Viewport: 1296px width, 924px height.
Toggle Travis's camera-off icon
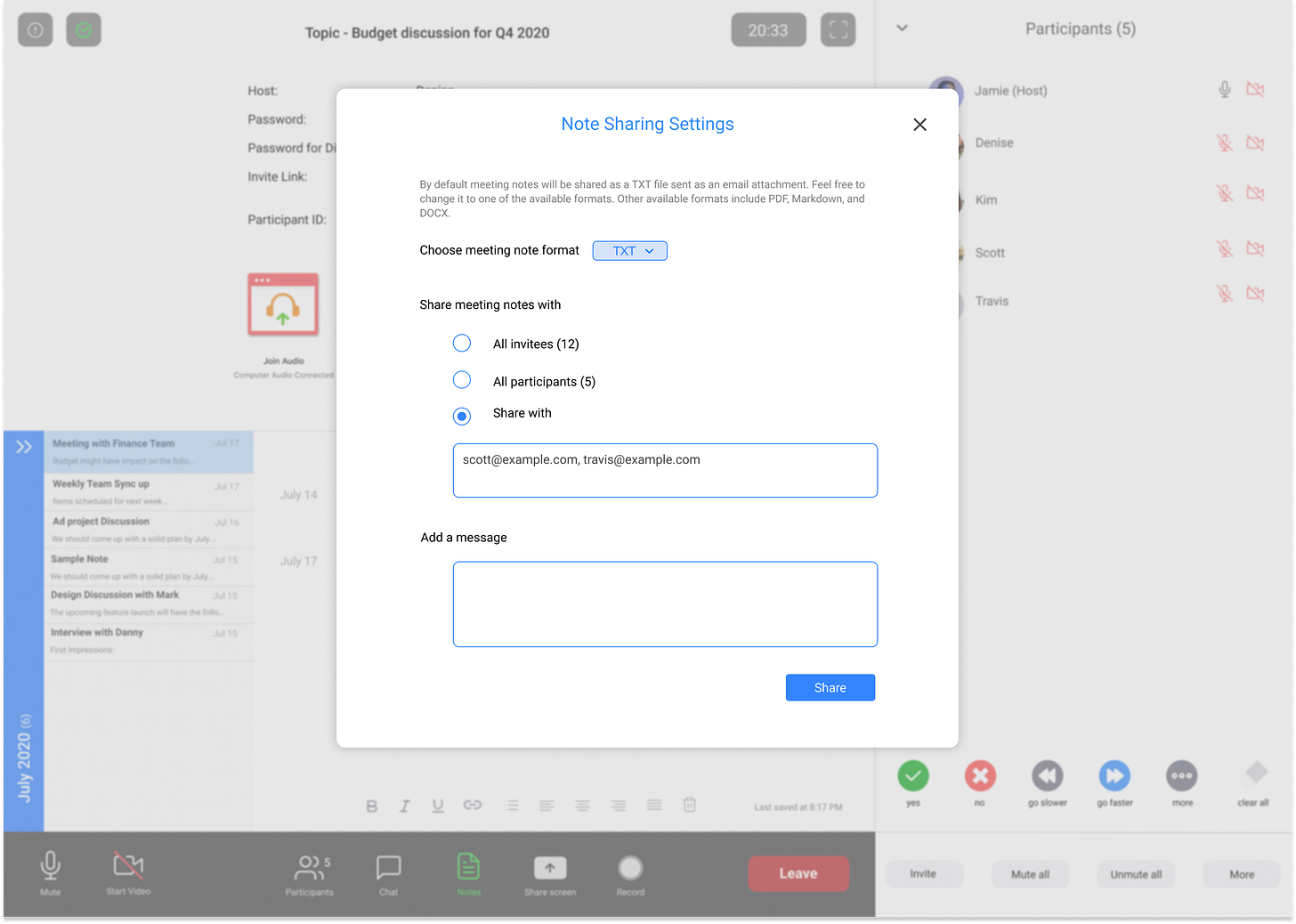(1255, 293)
